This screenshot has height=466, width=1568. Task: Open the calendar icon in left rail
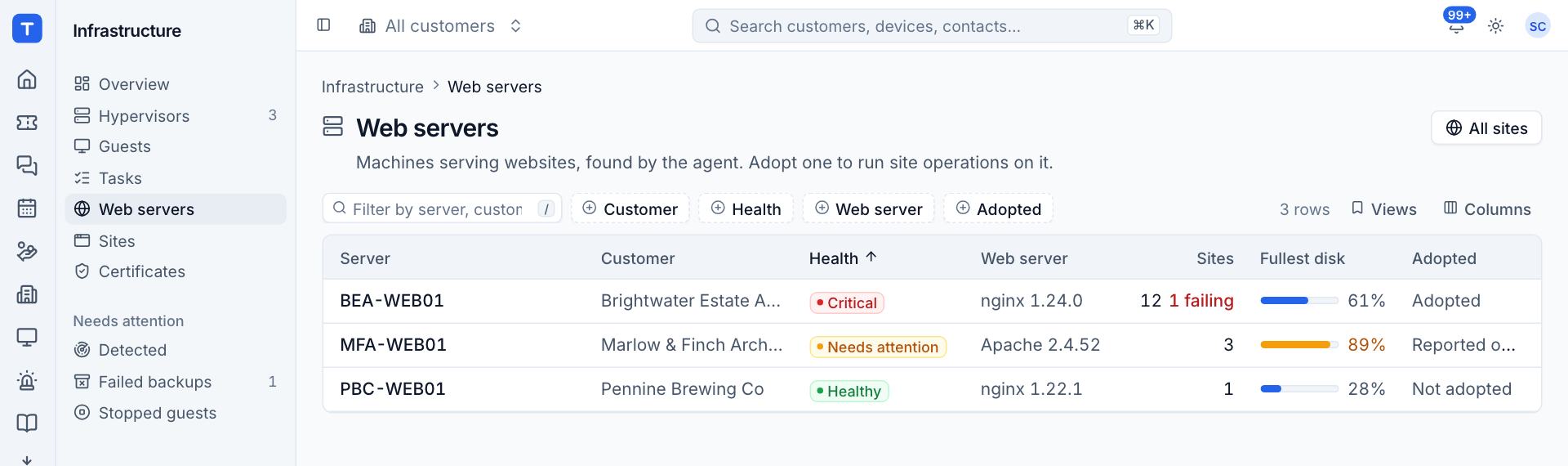pyautogui.click(x=27, y=208)
